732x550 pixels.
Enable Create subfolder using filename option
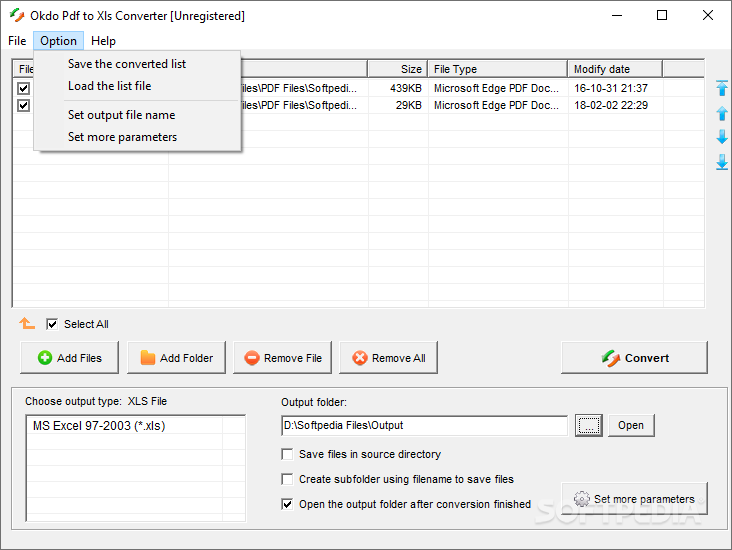coord(287,479)
